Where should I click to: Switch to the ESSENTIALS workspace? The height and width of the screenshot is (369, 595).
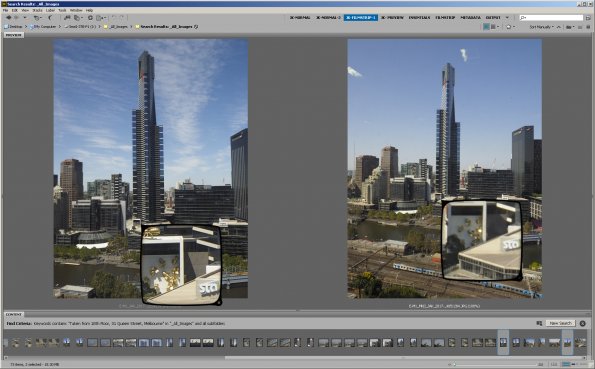click(419, 17)
